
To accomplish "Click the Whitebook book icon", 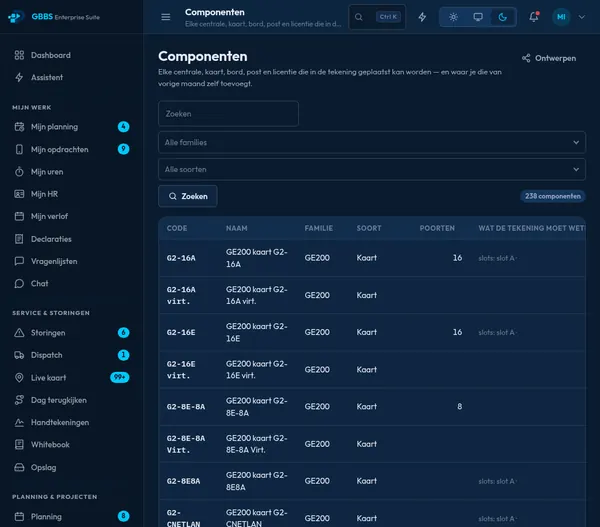I will [x=19, y=445].
